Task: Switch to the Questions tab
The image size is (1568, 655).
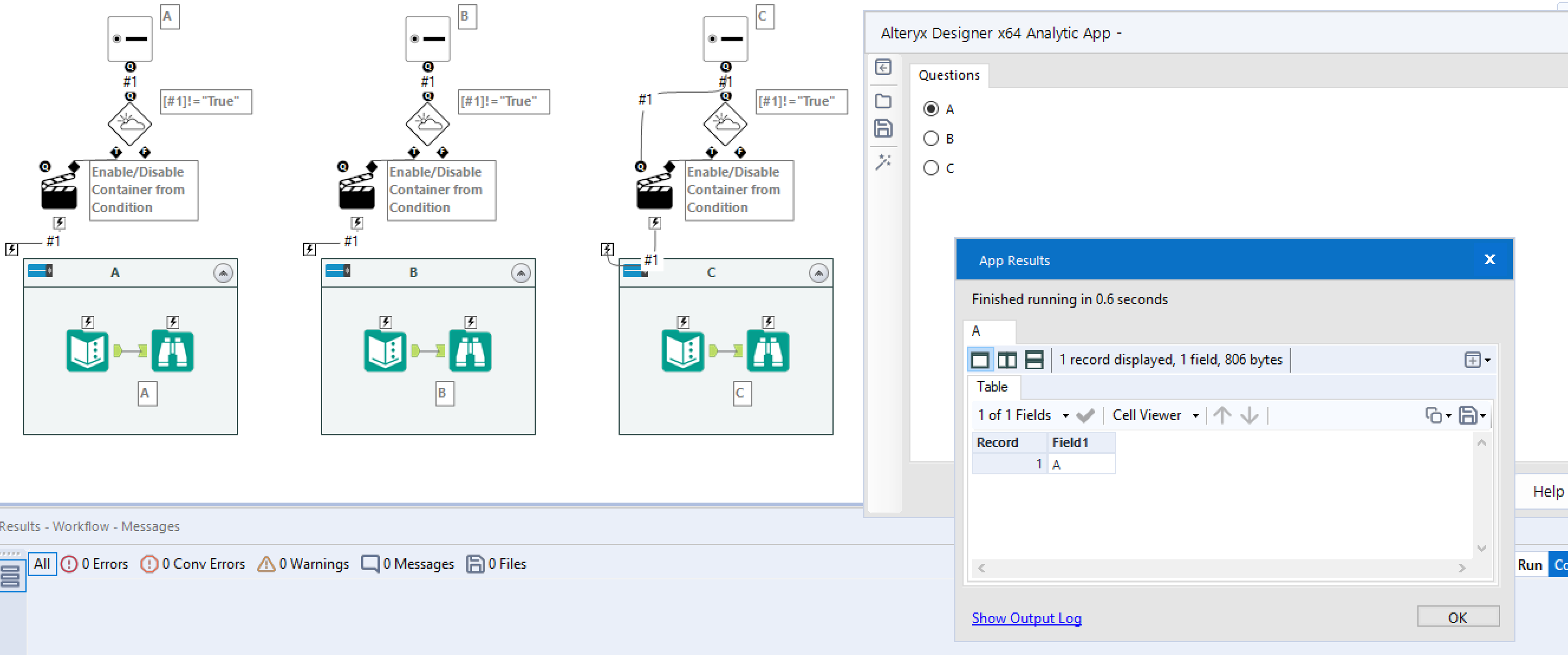Action: coord(948,75)
